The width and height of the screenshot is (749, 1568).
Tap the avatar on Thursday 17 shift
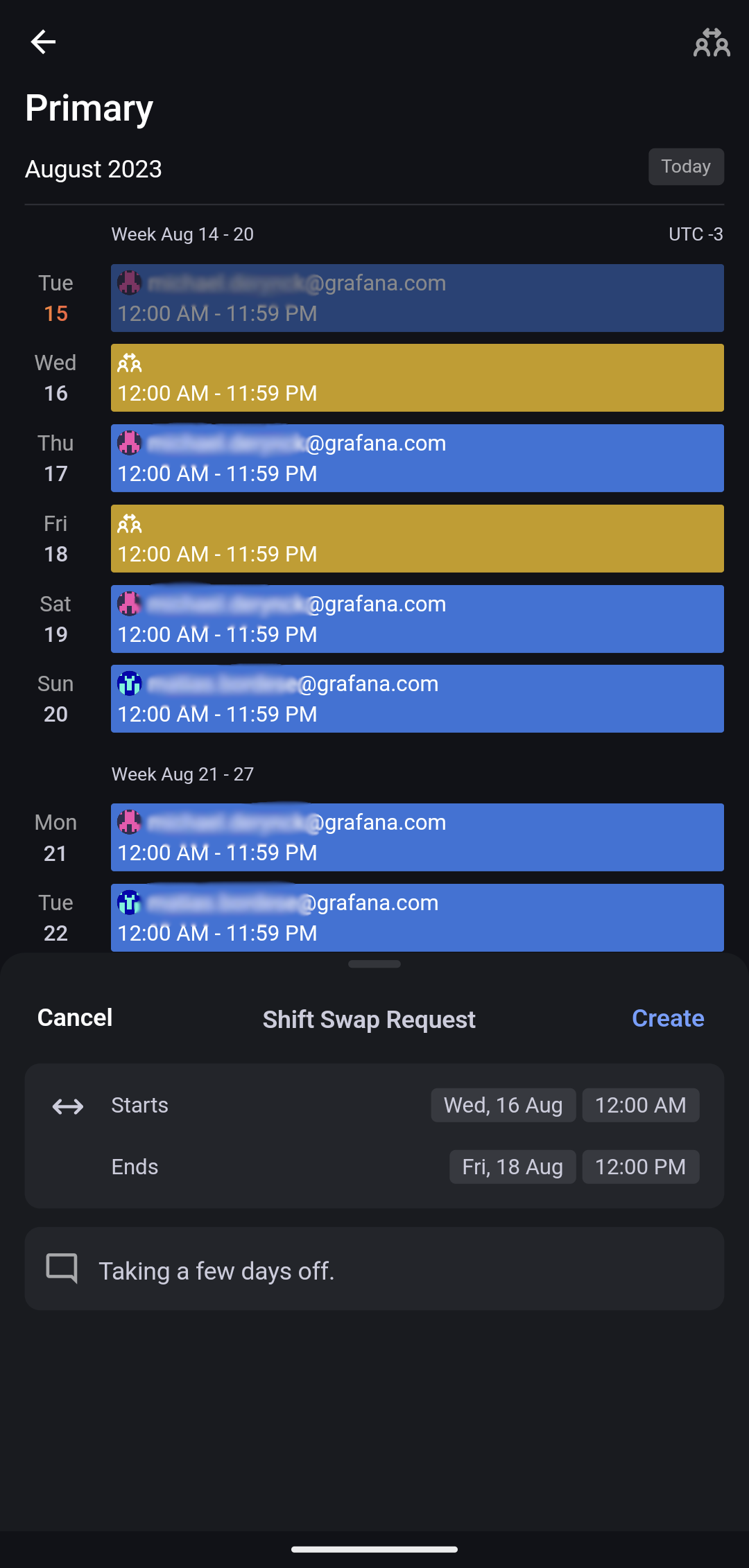point(130,443)
